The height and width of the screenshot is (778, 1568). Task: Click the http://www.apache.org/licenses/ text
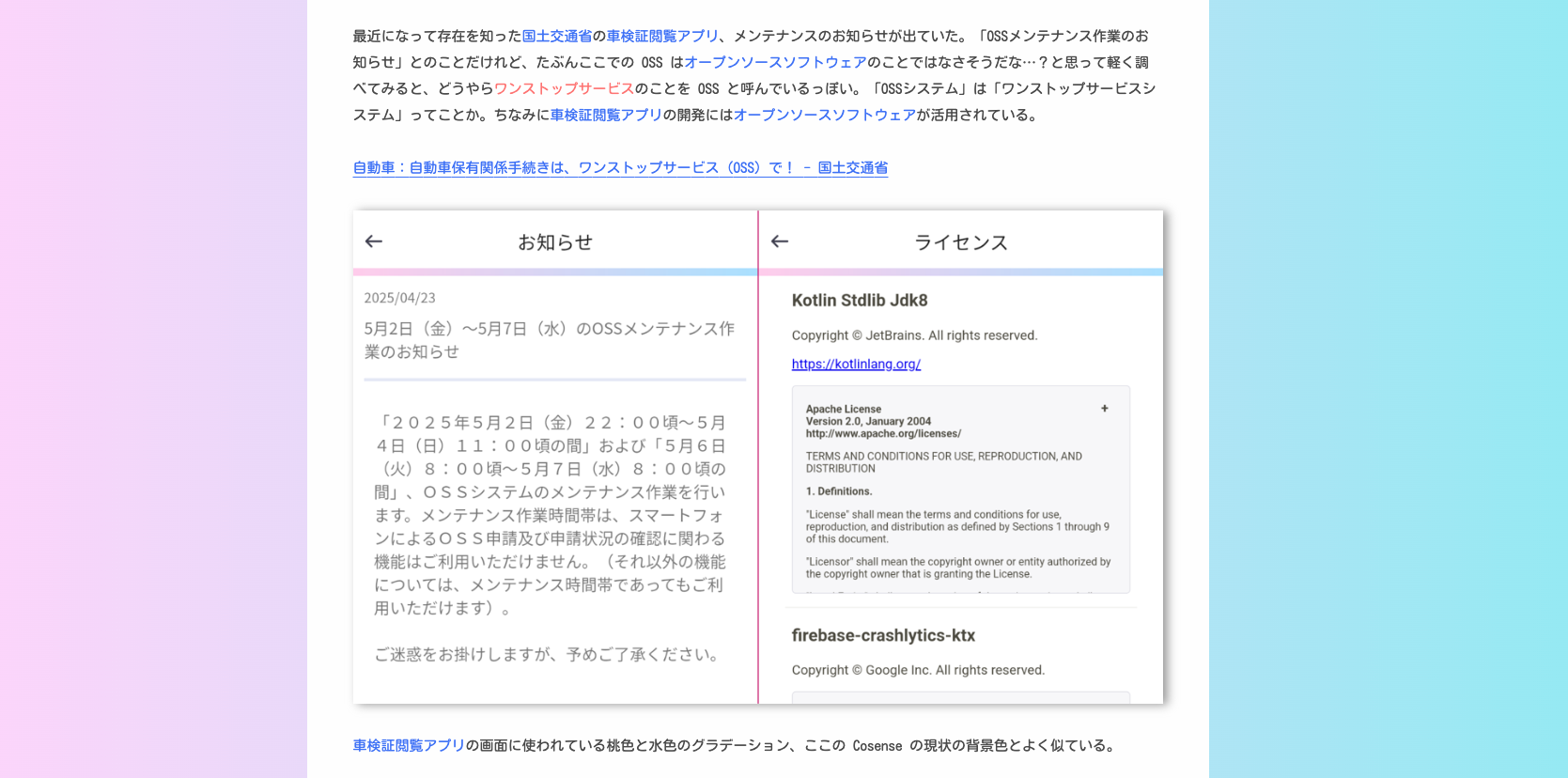click(x=883, y=433)
